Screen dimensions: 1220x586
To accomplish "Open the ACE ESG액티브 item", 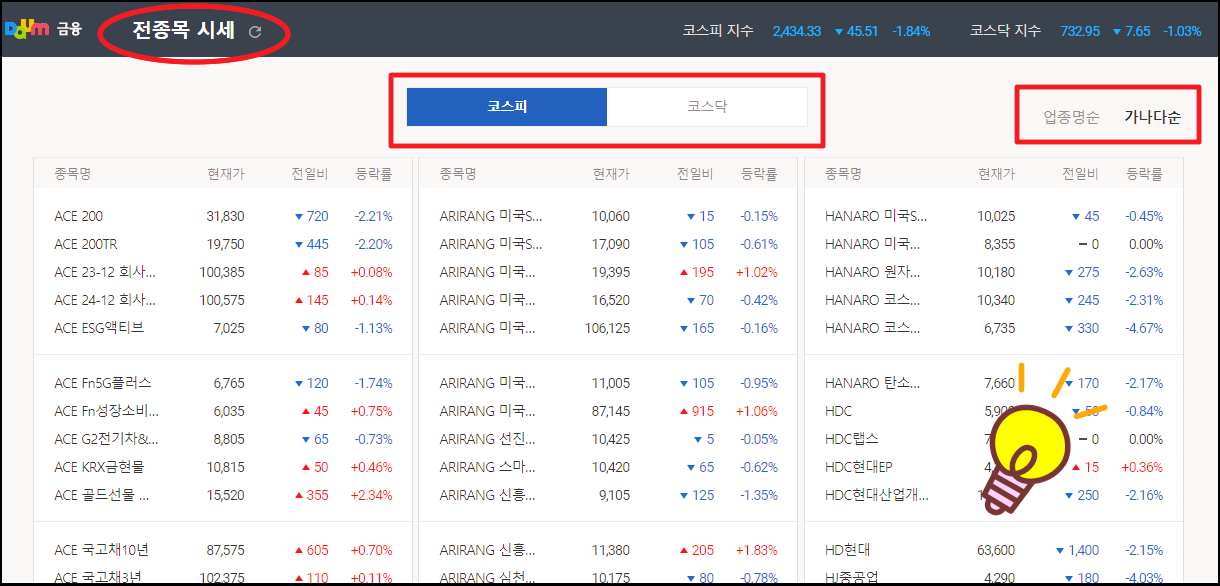I will click(99, 328).
